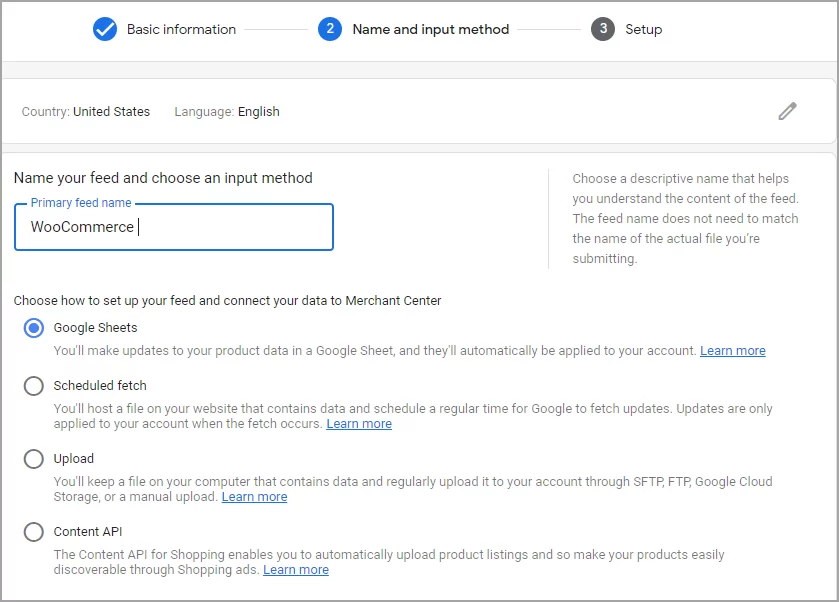Click the blue checkmark on Basic information step

[105, 29]
